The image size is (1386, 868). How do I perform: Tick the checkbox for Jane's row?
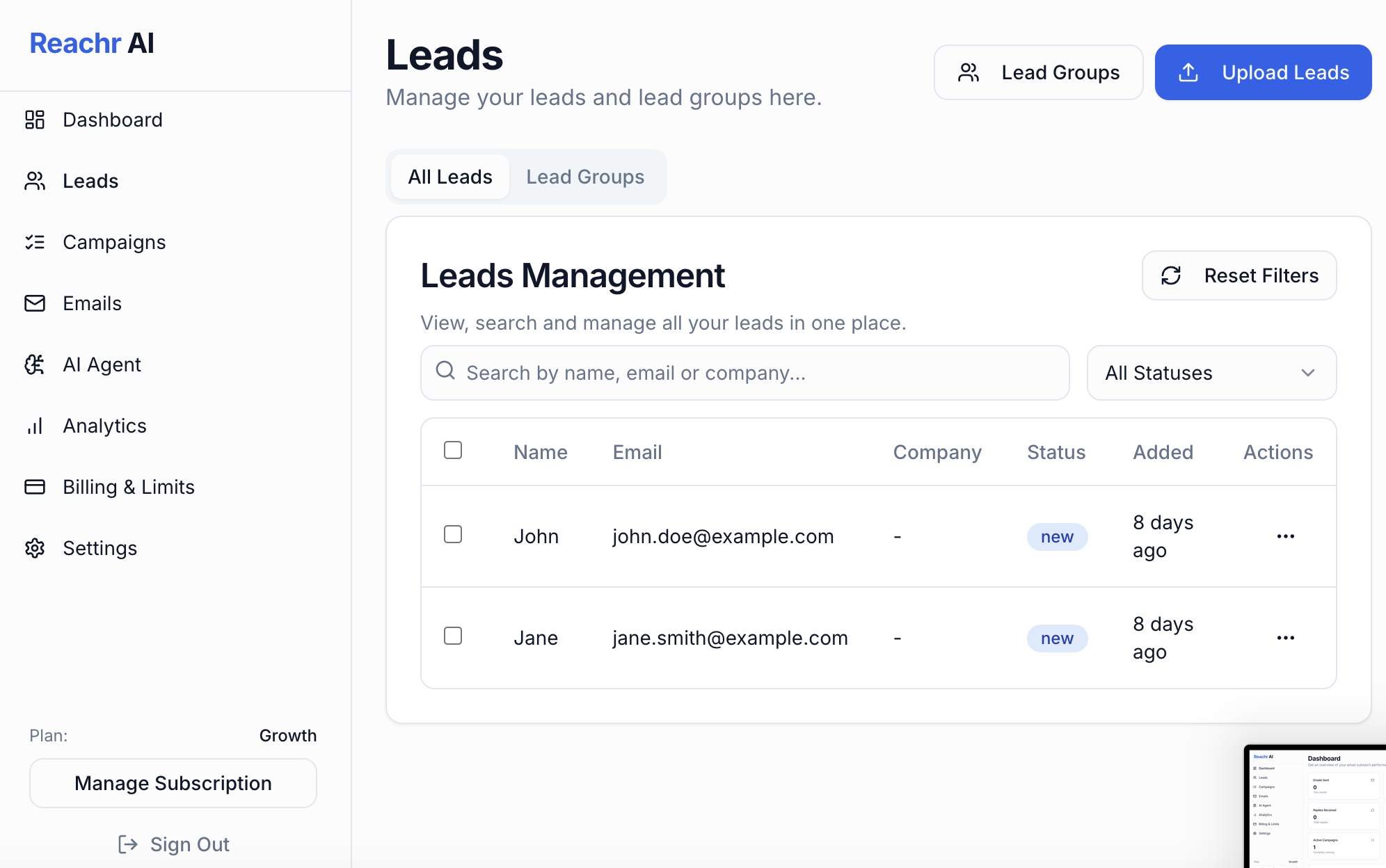tap(453, 636)
